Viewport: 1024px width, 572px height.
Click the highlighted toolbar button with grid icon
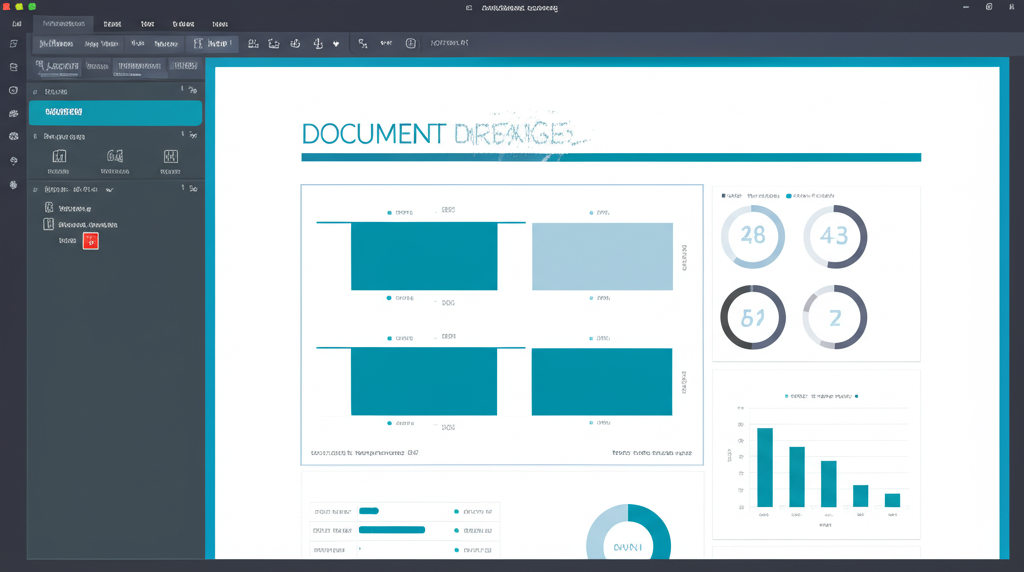click(213, 43)
